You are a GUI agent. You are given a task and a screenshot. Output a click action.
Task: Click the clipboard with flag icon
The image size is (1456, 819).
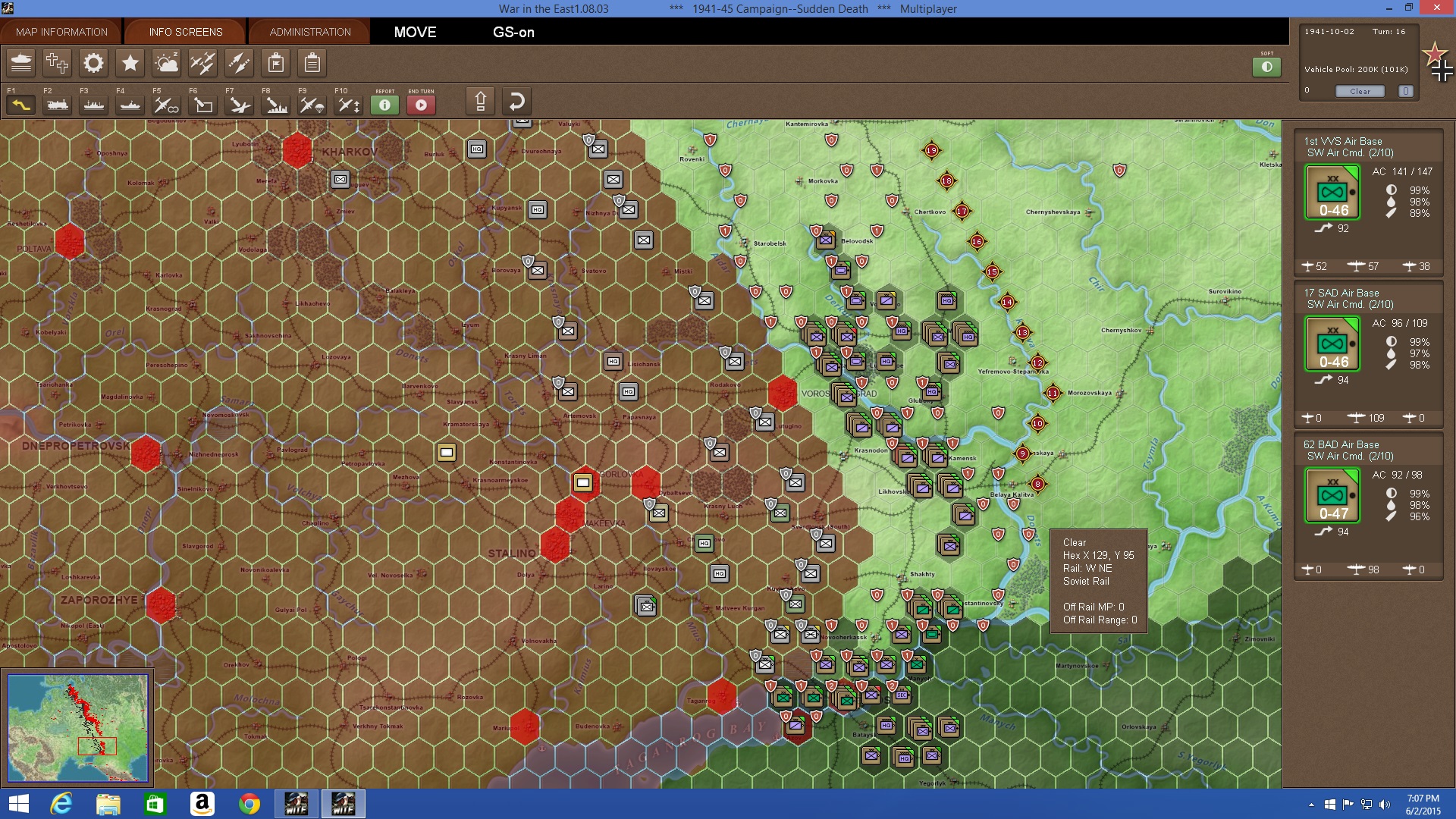[275, 63]
